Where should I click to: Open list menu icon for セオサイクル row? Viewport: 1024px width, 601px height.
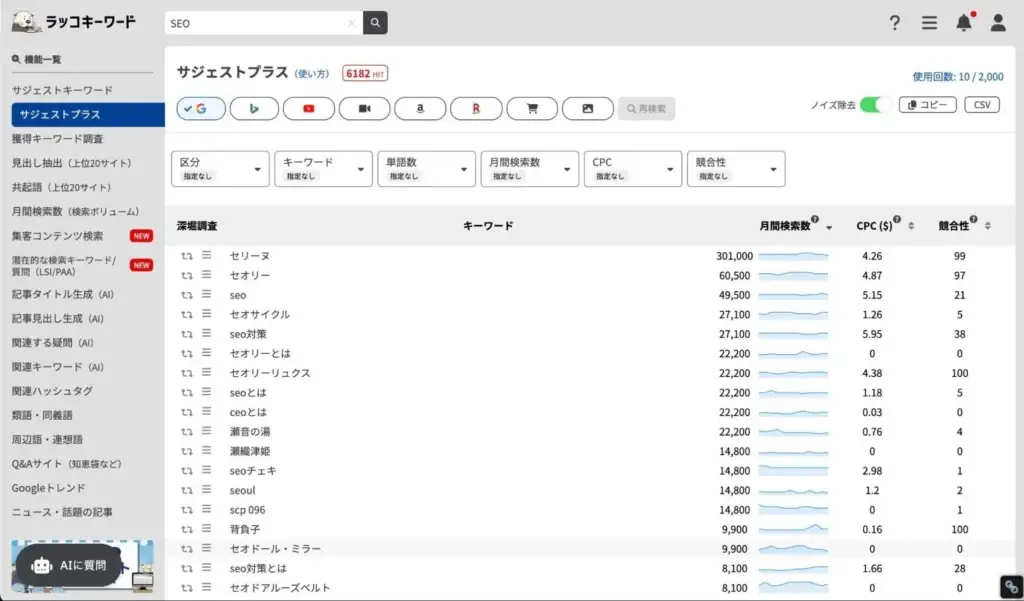[206, 314]
